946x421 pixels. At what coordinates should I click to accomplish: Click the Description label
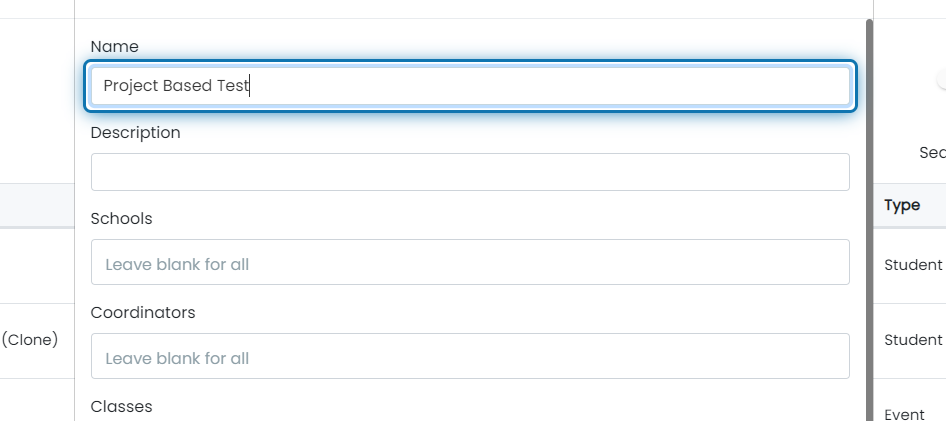point(135,133)
